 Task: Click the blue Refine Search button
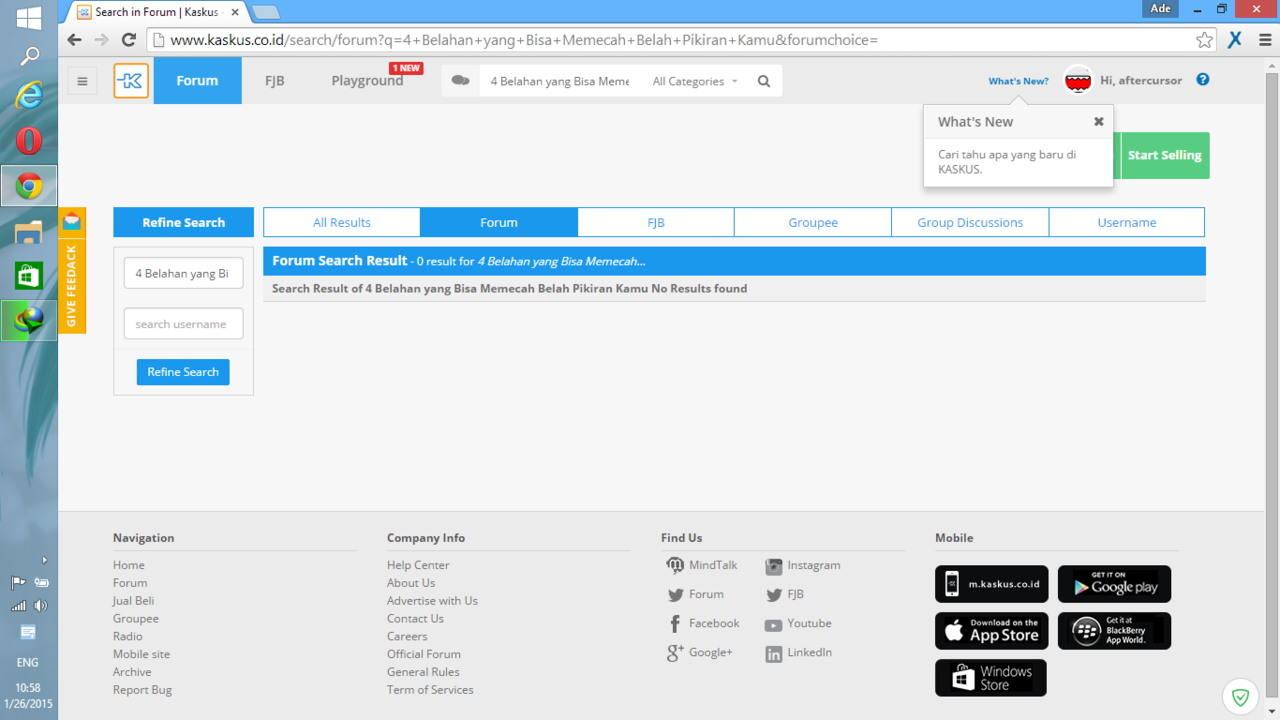tap(183, 372)
